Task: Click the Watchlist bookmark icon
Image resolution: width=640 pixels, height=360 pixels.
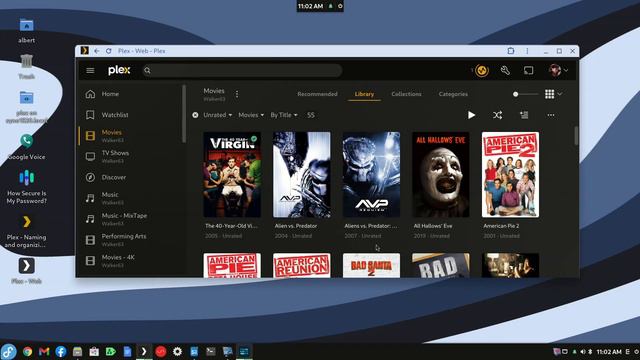Action: pos(90,115)
